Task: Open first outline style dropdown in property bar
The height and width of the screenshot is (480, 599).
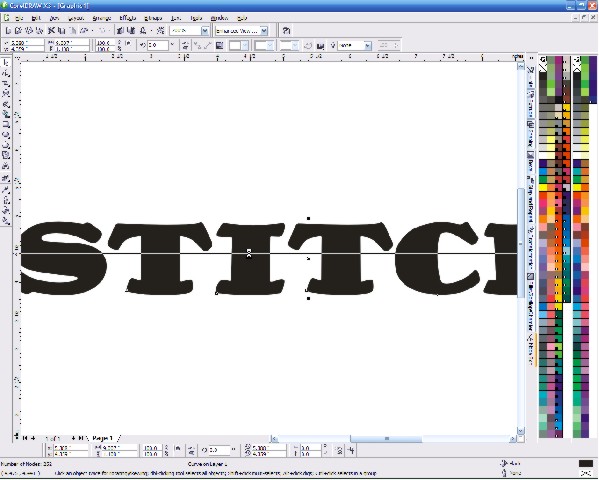Action: coord(245,46)
